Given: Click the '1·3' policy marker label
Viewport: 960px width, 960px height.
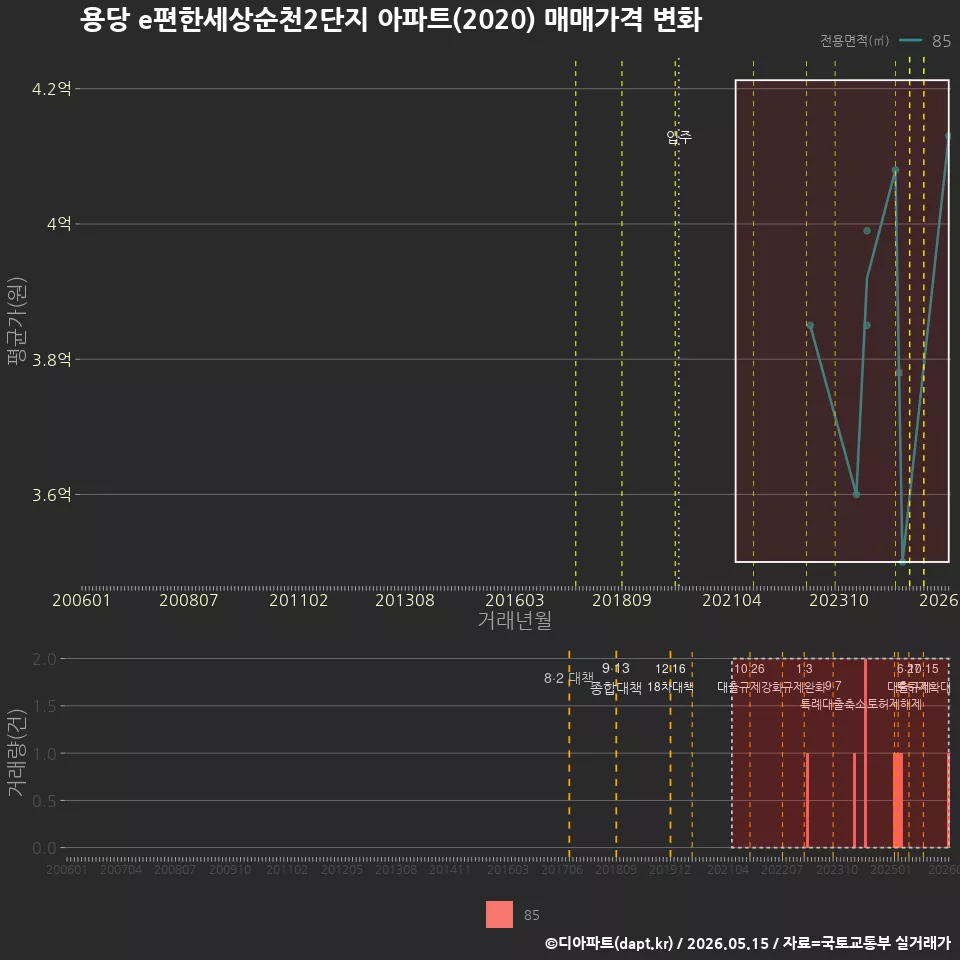Looking at the screenshot, I should (804, 669).
